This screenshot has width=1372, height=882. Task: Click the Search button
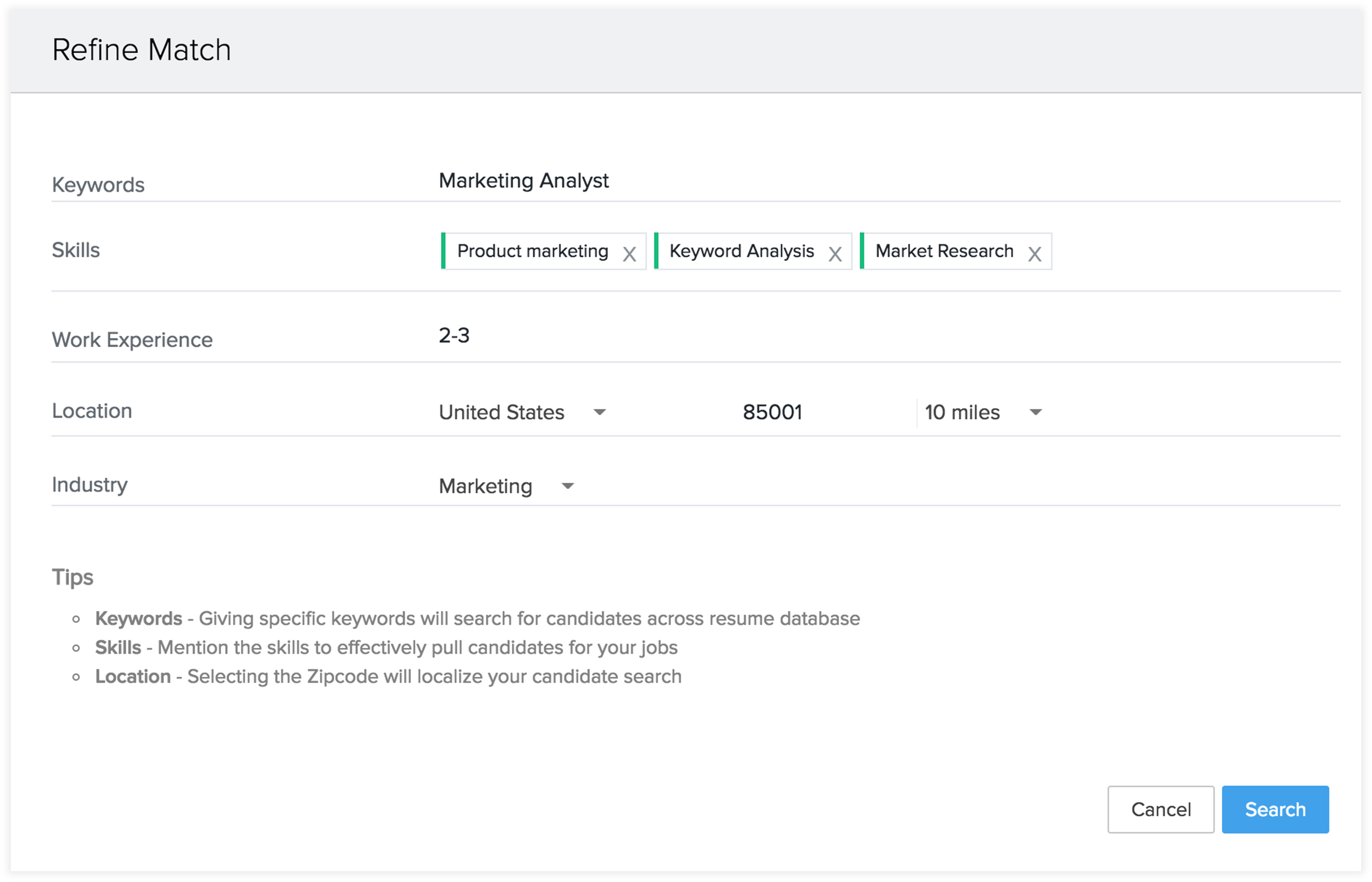pos(1275,809)
